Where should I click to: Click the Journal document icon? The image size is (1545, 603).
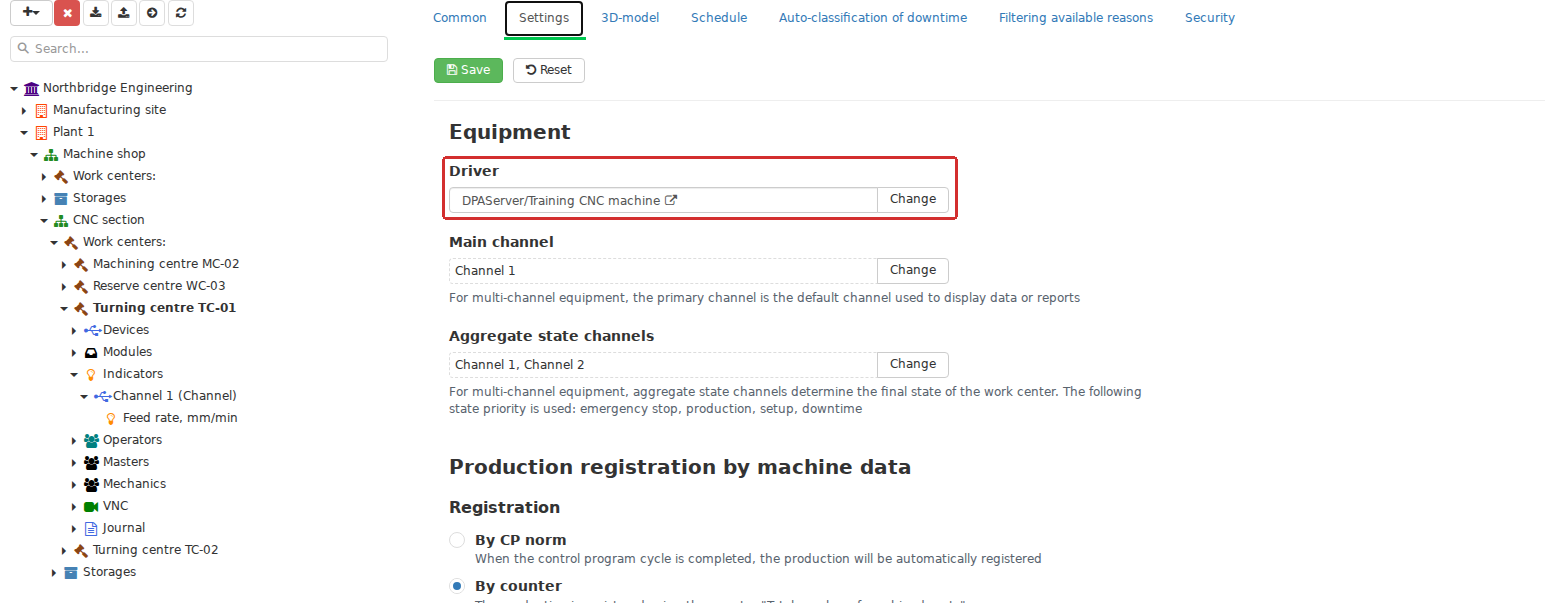pos(91,528)
